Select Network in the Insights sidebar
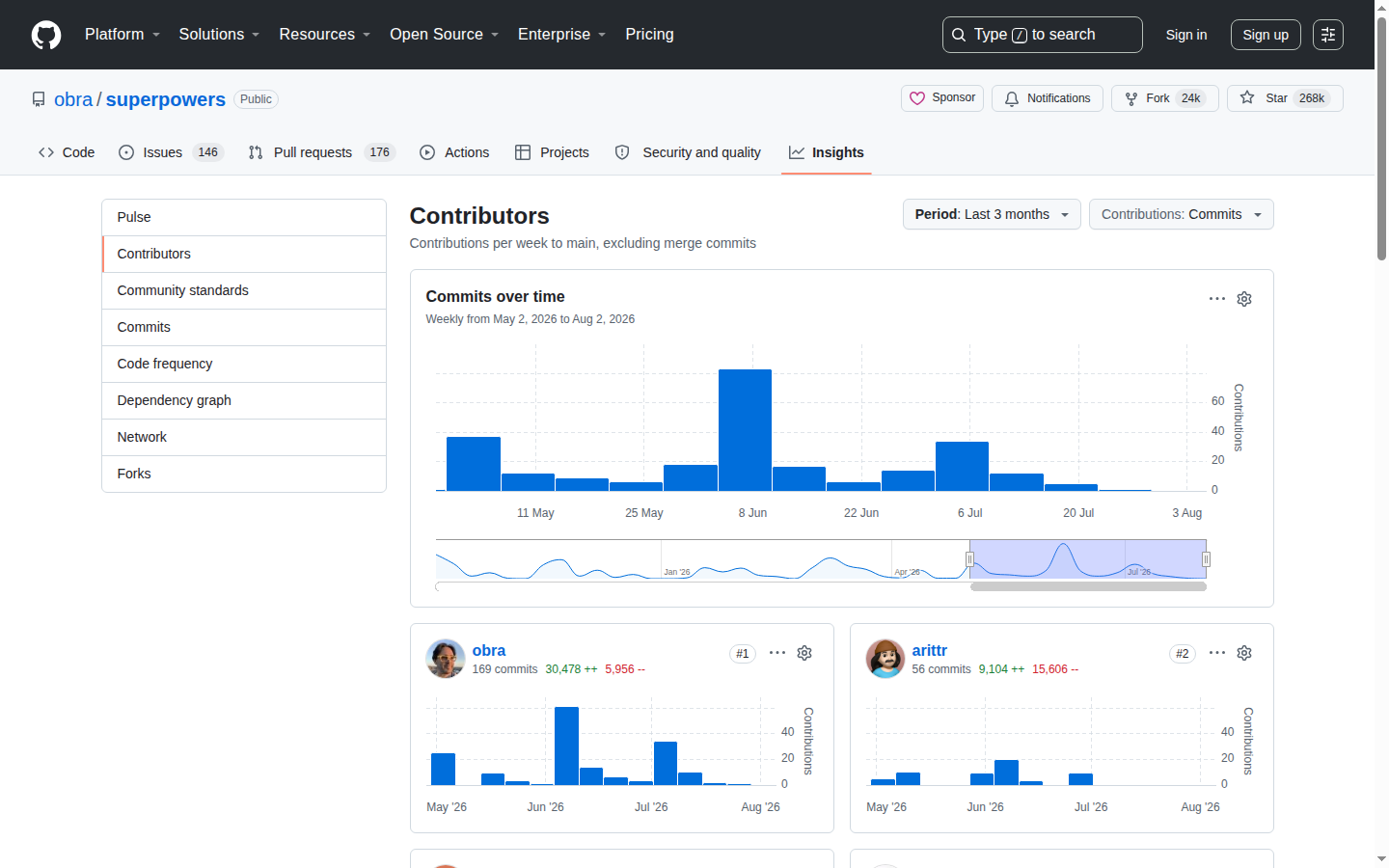 [x=244, y=437]
